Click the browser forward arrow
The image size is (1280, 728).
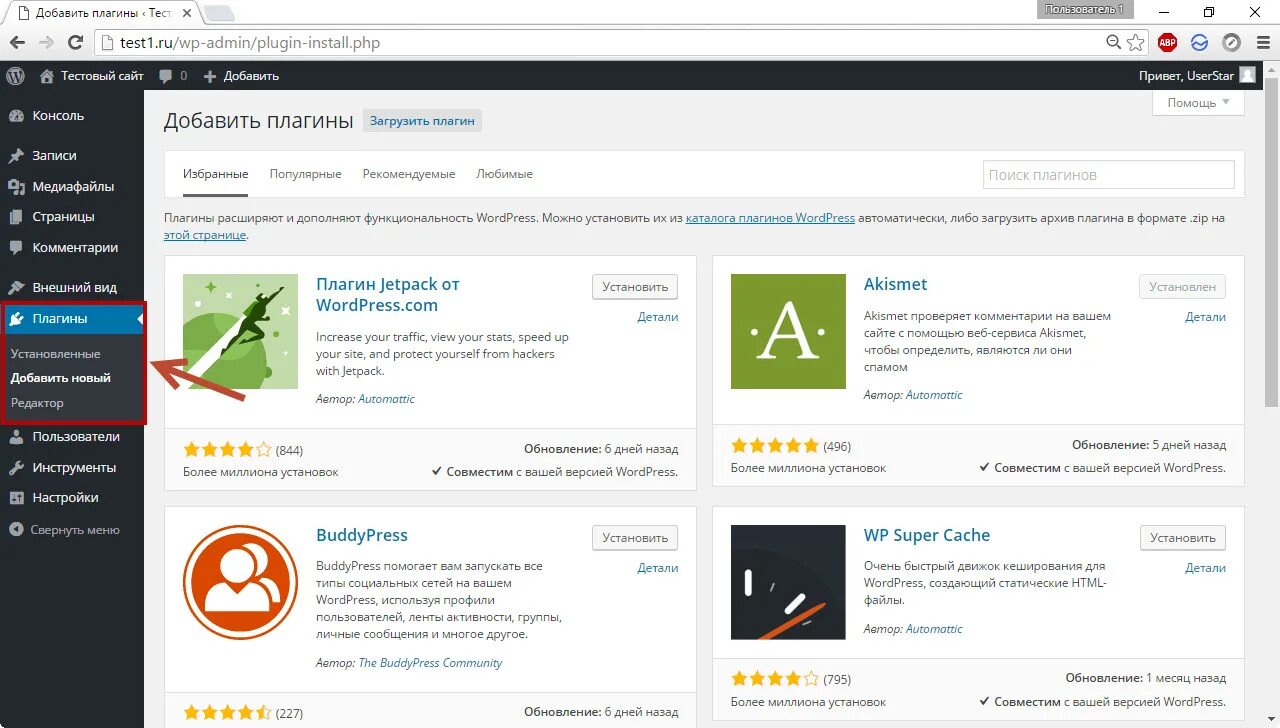pos(46,43)
